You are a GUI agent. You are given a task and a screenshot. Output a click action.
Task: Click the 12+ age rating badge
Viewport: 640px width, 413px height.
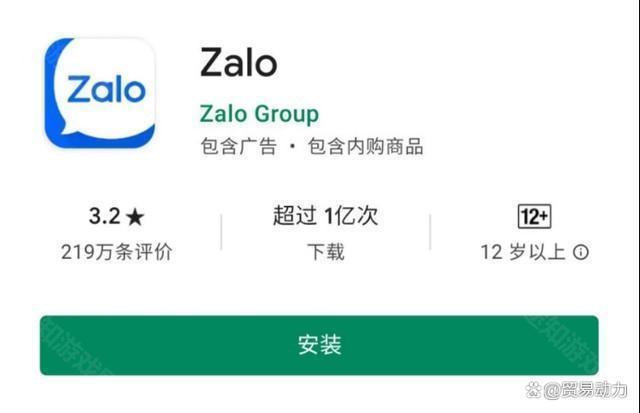click(x=534, y=216)
